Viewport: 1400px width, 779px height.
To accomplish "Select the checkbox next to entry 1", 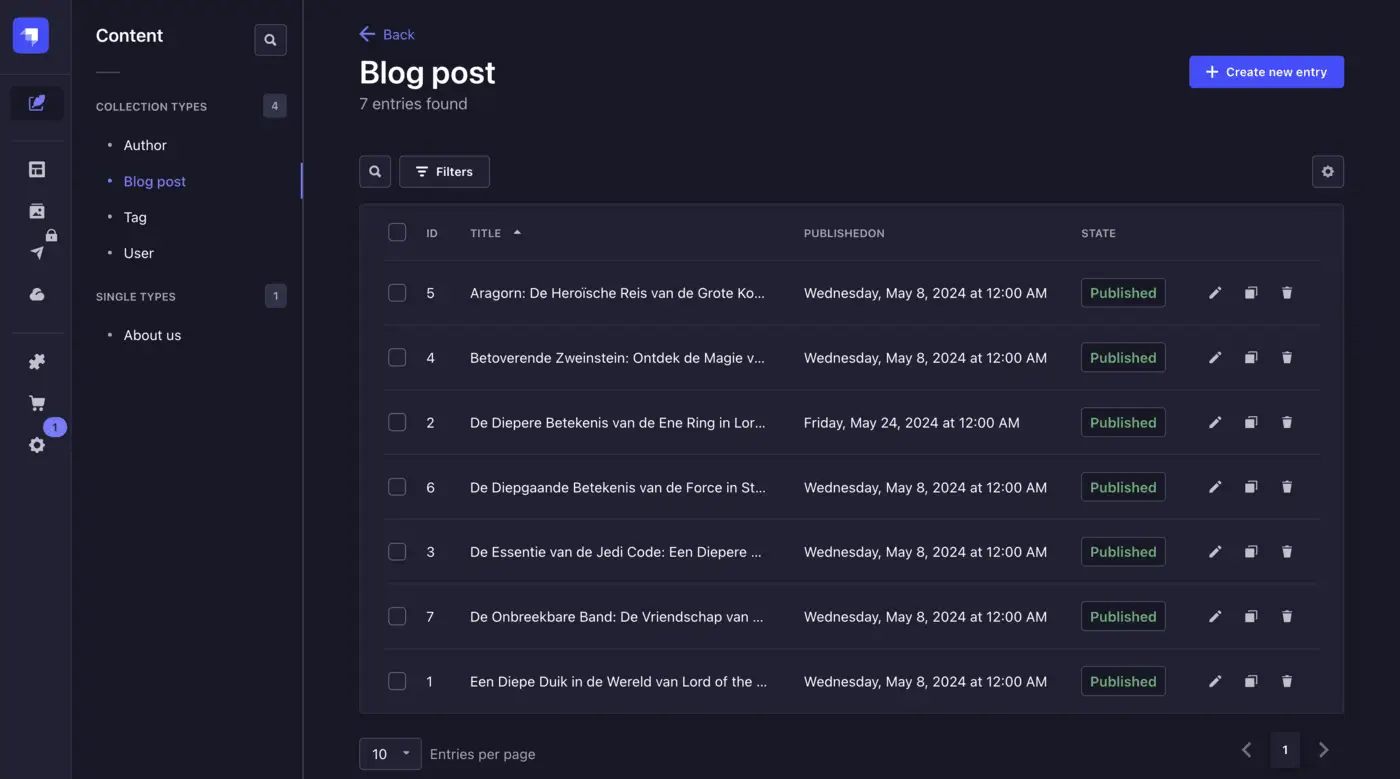I will pyautogui.click(x=397, y=681).
